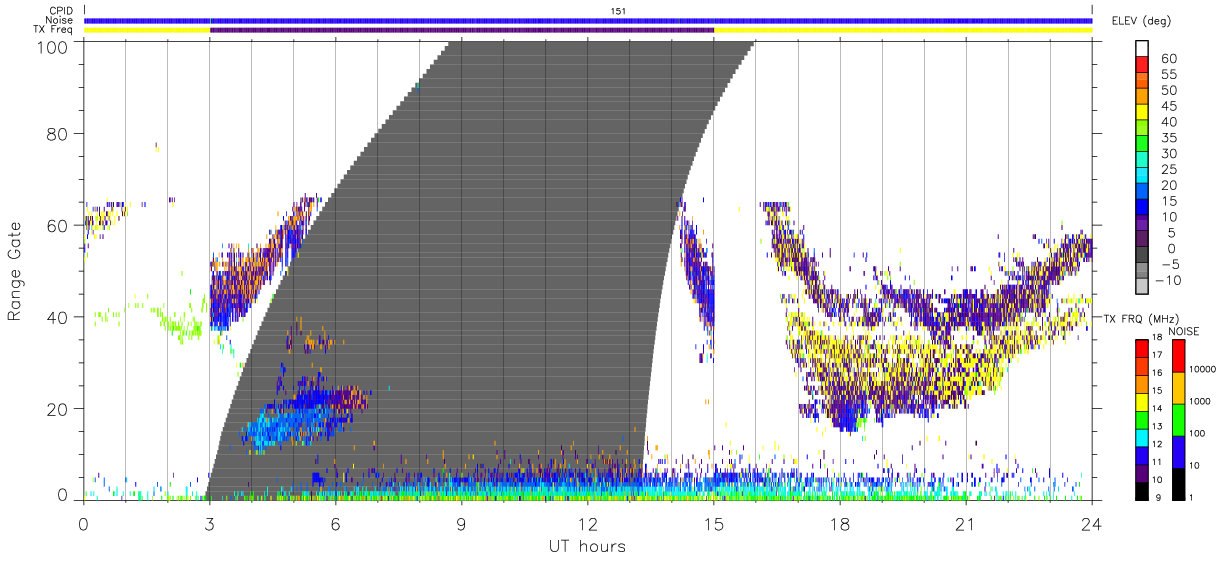
Task: Click the '9' tick on UT hours axis
Action: 462,524
